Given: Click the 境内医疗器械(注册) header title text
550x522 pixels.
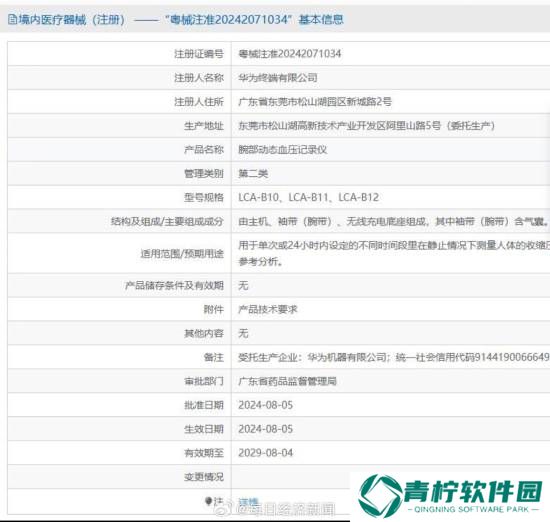Looking at the screenshot, I should pos(72,19).
